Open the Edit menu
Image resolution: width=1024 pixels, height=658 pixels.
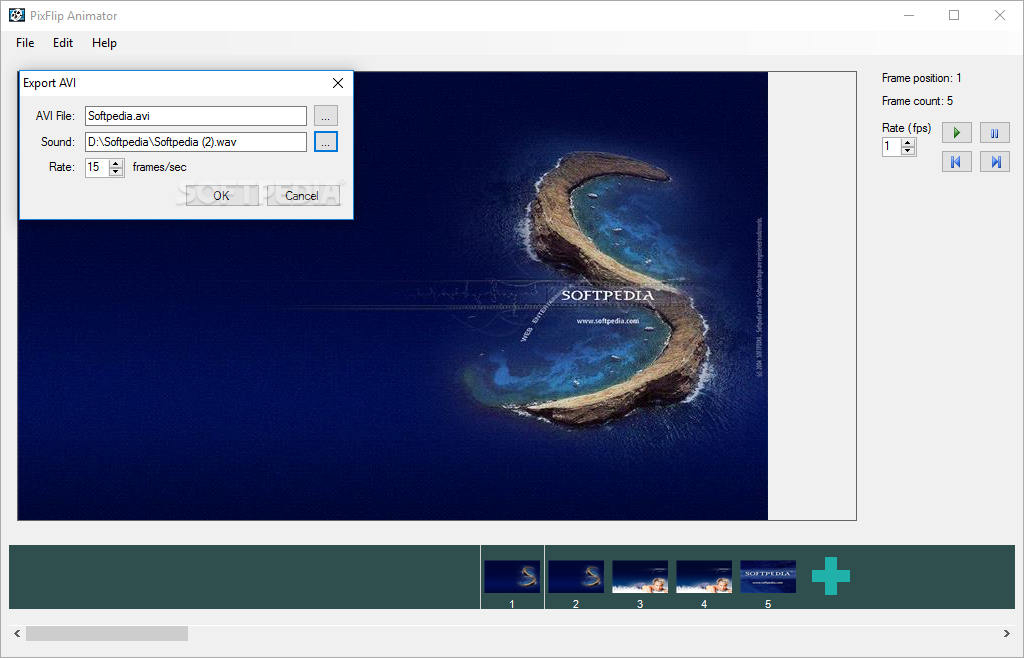63,43
